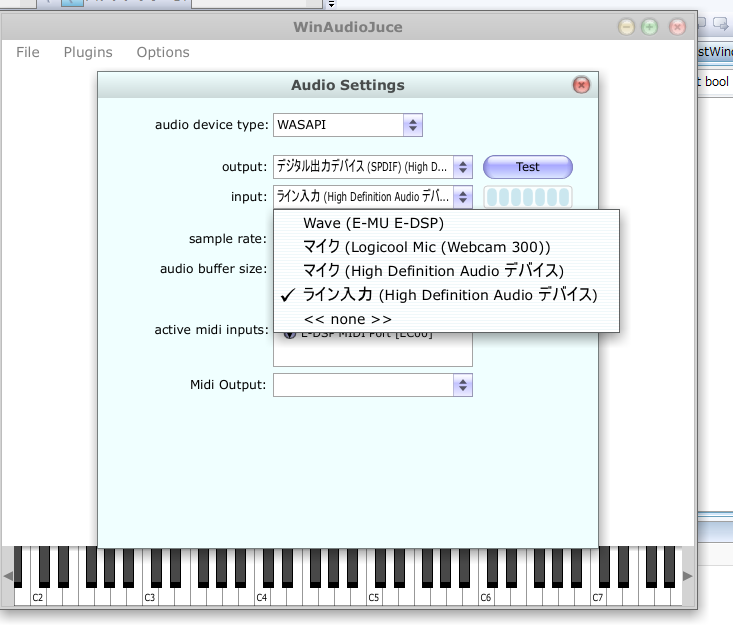This screenshot has width=733, height=625.
Task: Click the Test button for output
Action: tap(527, 167)
